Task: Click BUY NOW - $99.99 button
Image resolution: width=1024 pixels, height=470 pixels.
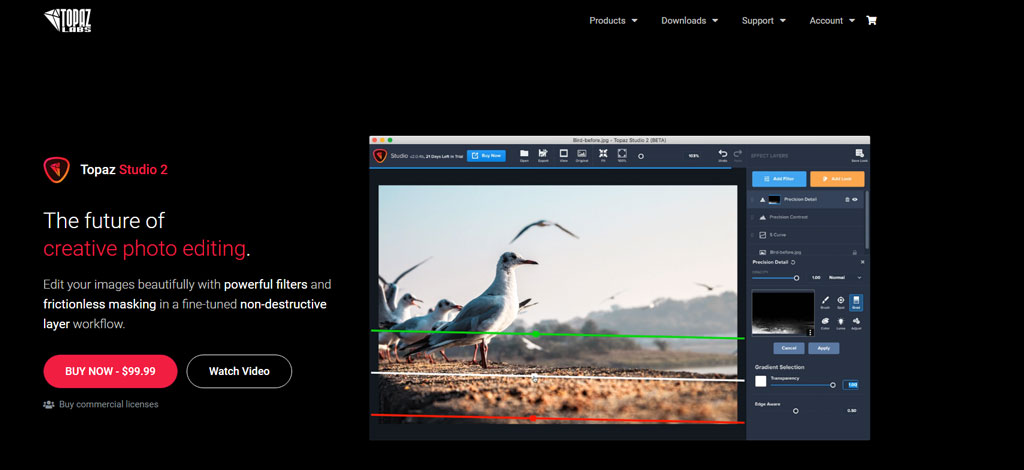Action: pos(110,371)
